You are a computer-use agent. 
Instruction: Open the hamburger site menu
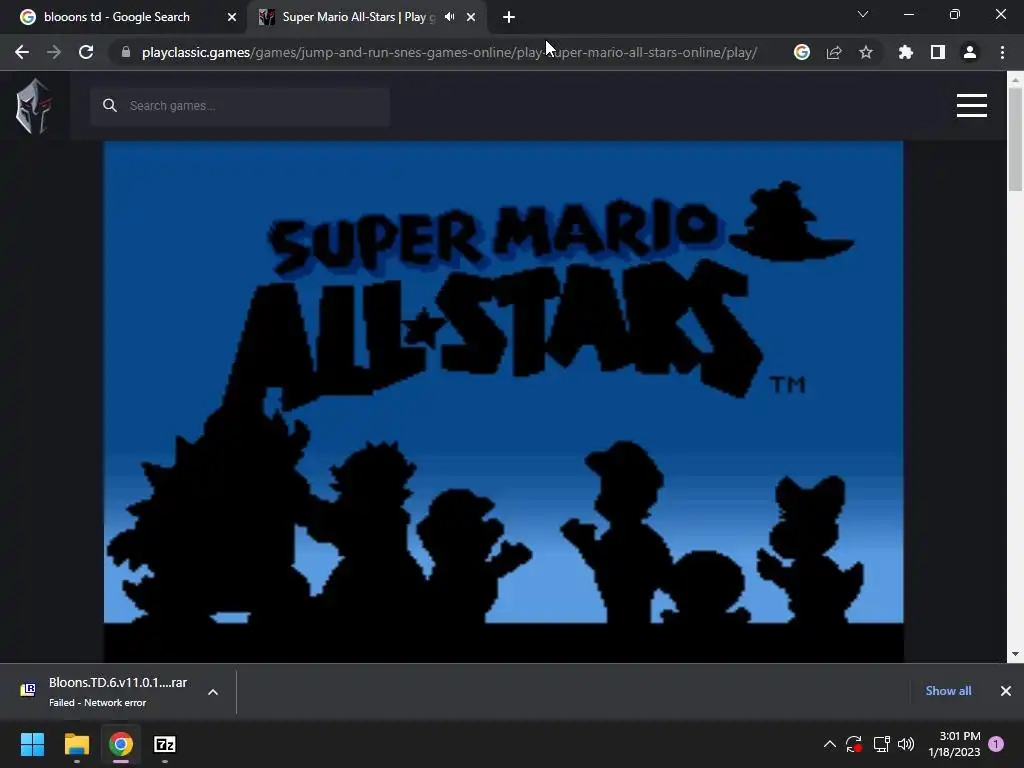pyautogui.click(x=972, y=105)
